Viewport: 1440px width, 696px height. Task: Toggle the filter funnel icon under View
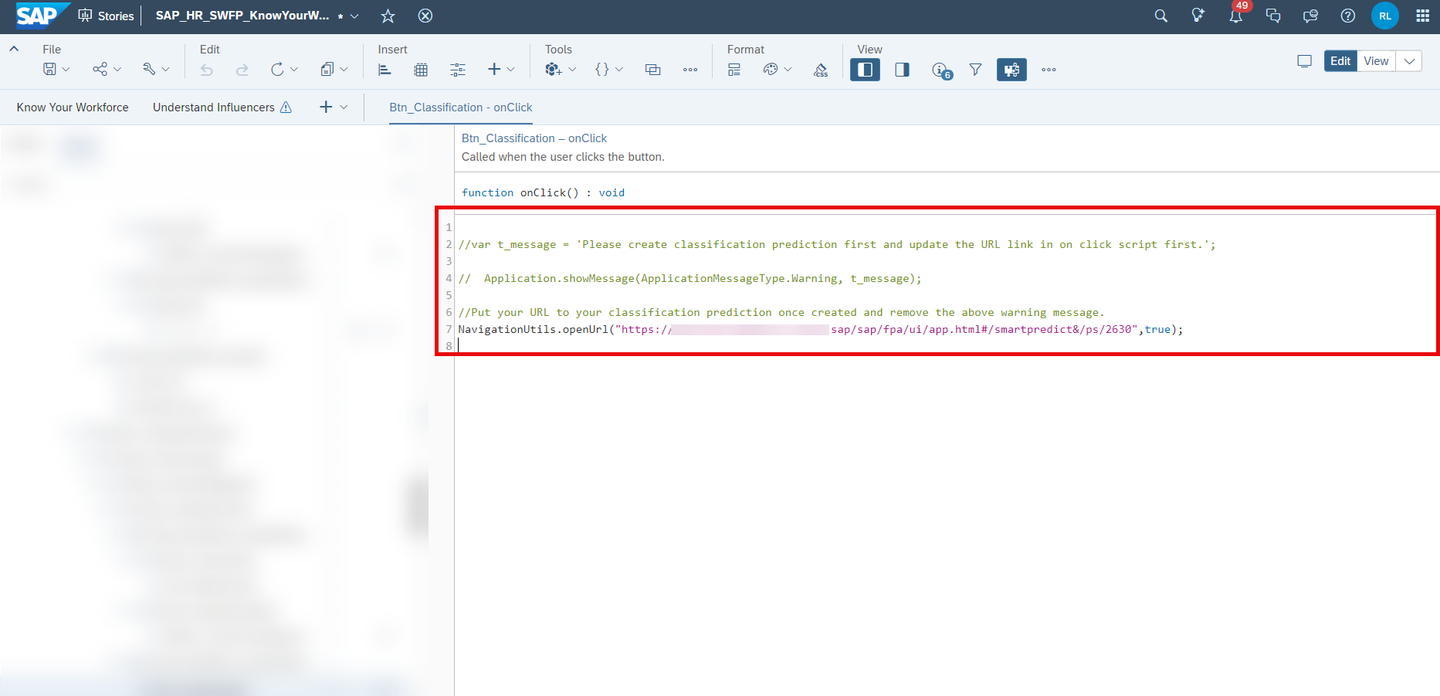tap(975, 70)
